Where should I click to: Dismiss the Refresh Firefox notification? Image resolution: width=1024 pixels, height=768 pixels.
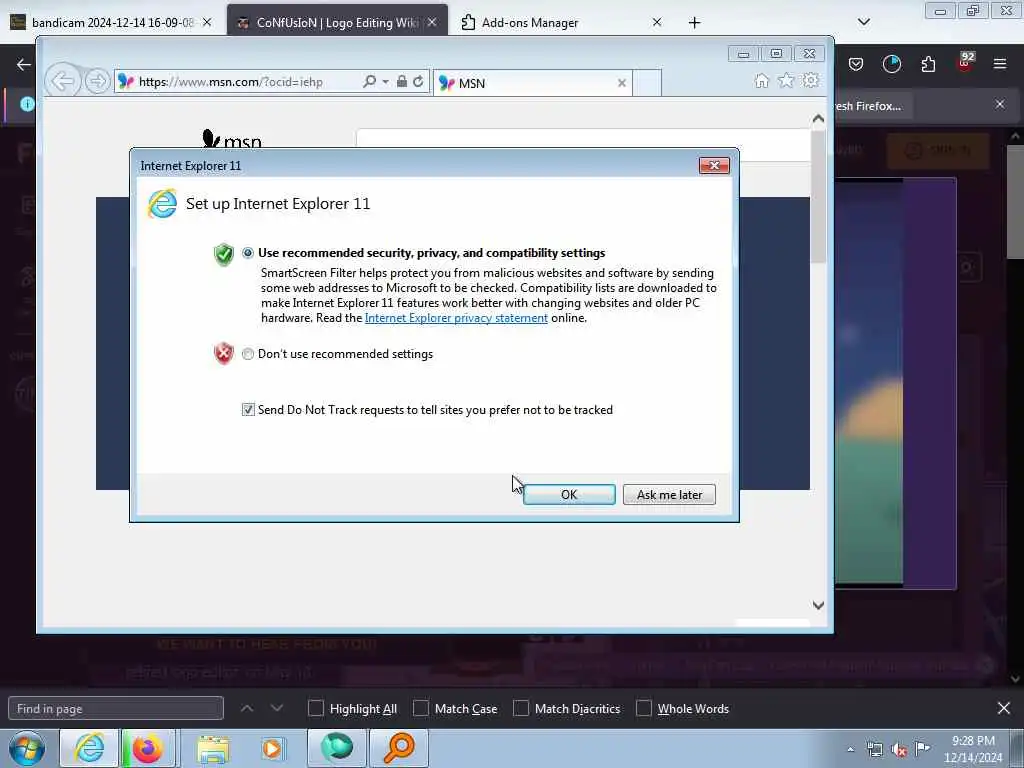[1000, 104]
